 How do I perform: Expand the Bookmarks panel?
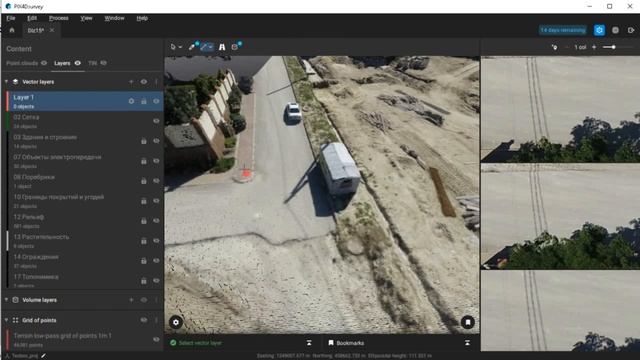point(467,343)
